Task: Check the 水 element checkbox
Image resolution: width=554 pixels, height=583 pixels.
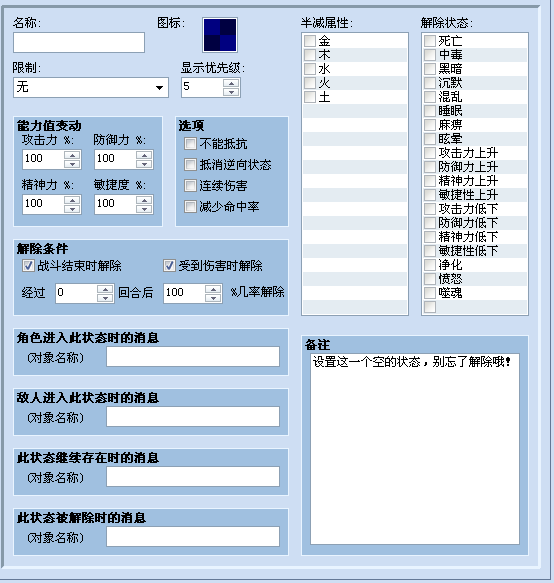Action: (x=310, y=69)
